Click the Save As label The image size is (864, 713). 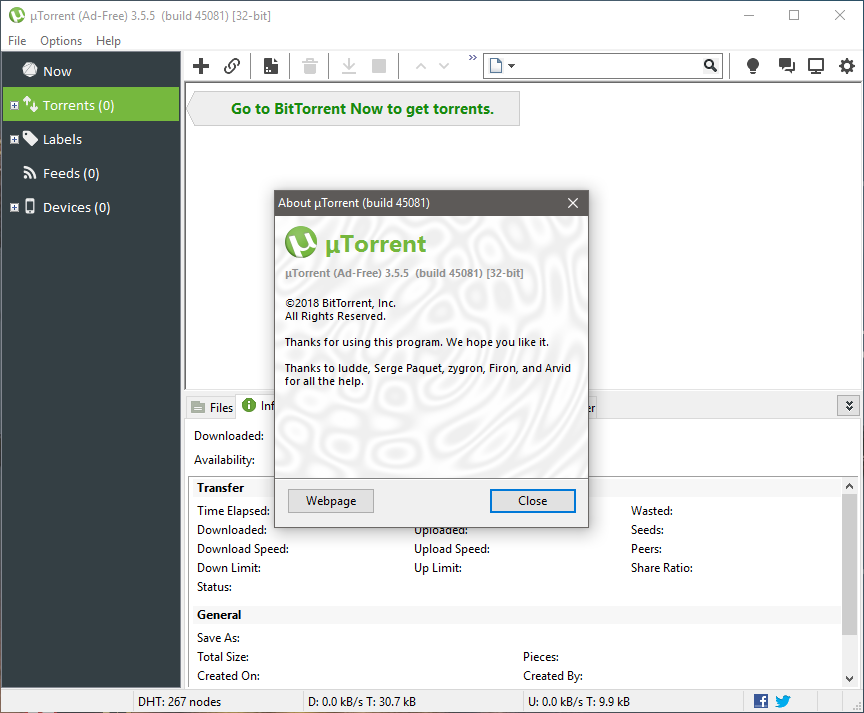[x=218, y=638]
